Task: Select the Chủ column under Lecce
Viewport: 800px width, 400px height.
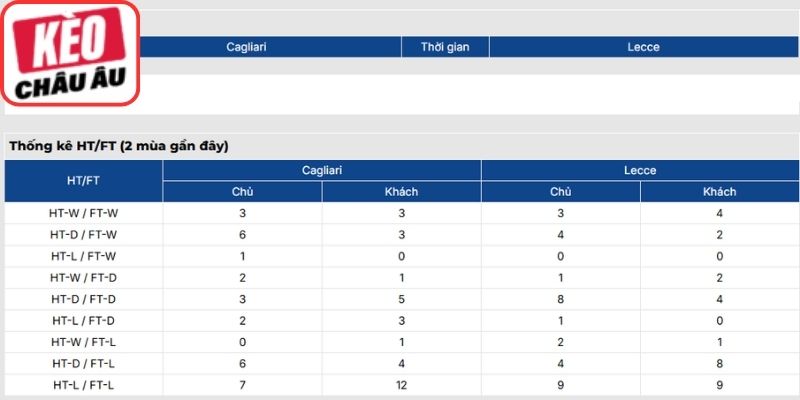Action: [560, 192]
